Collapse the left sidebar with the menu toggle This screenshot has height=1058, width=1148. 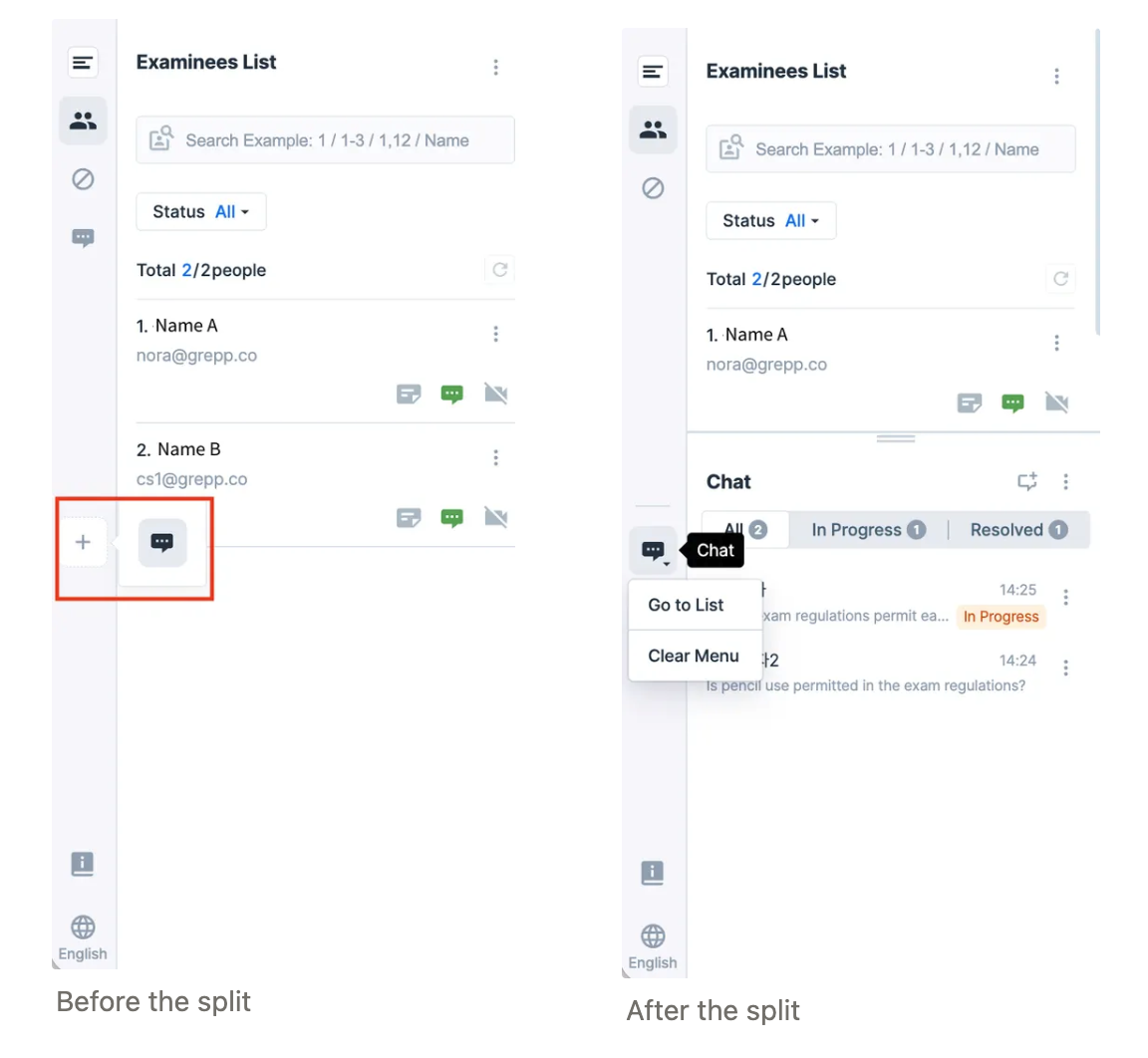[83, 63]
